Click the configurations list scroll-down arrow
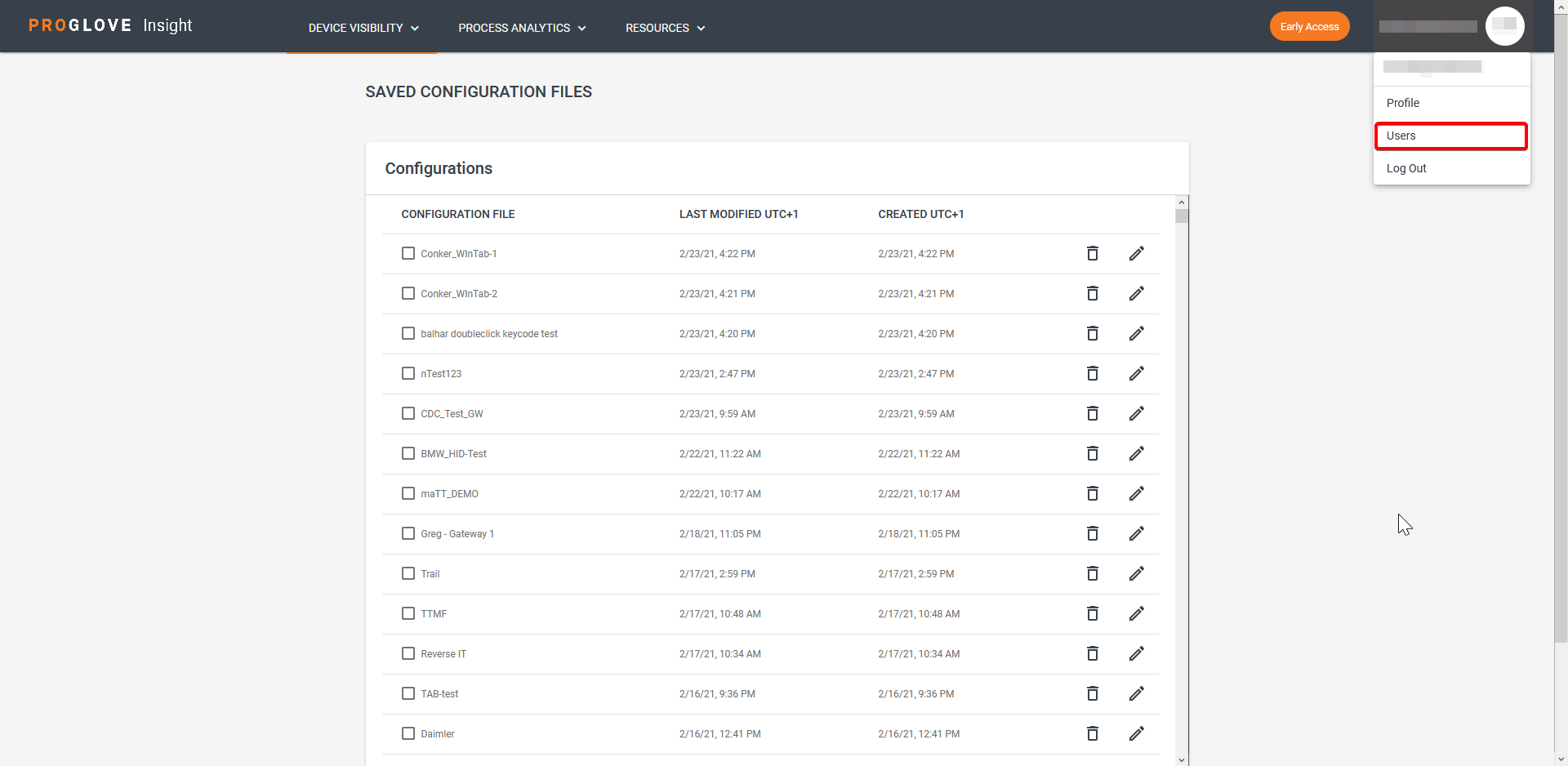 click(1182, 759)
